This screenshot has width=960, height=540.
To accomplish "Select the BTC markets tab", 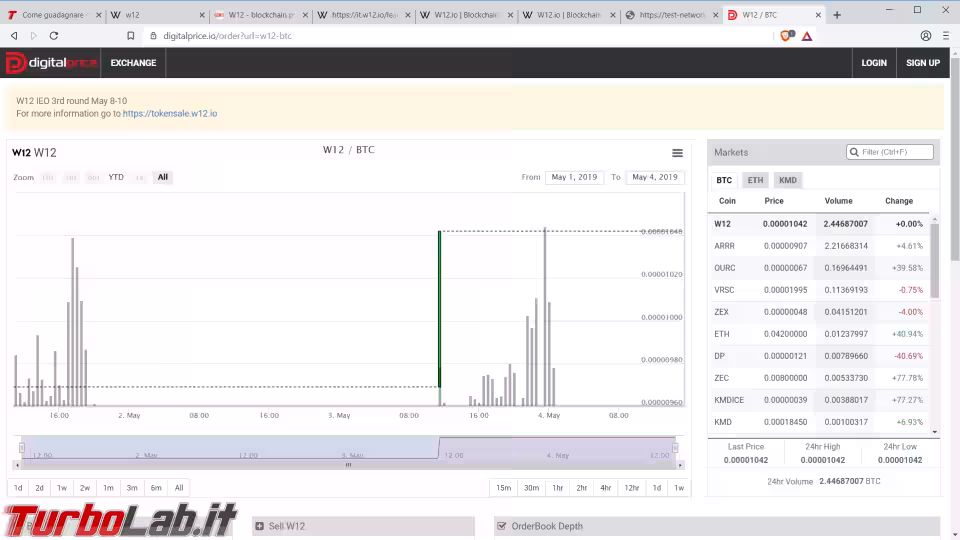I will [724, 180].
